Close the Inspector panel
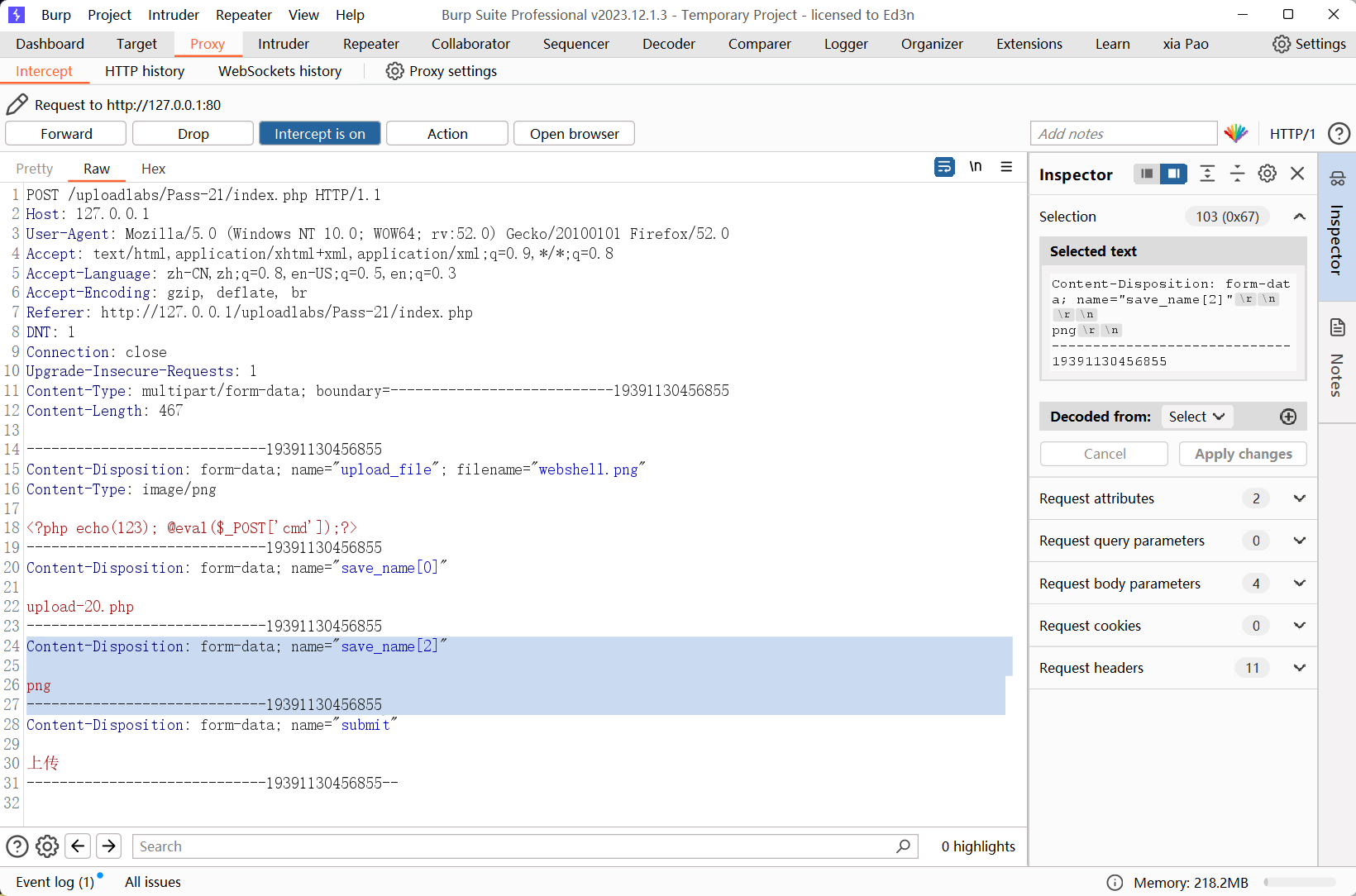1356x896 pixels. click(1297, 174)
